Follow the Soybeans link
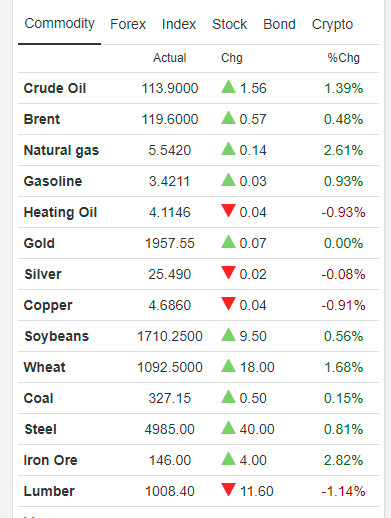This screenshot has width=391, height=518. 57,336
